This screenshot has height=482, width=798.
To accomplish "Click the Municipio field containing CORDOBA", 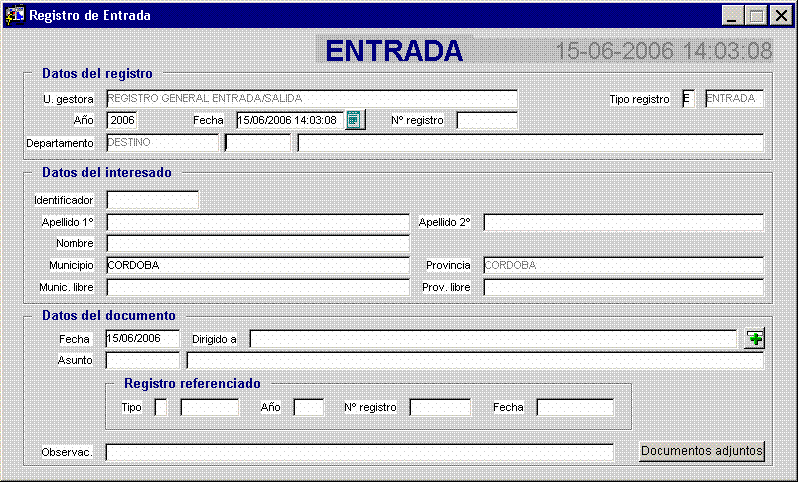I will [258, 265].
